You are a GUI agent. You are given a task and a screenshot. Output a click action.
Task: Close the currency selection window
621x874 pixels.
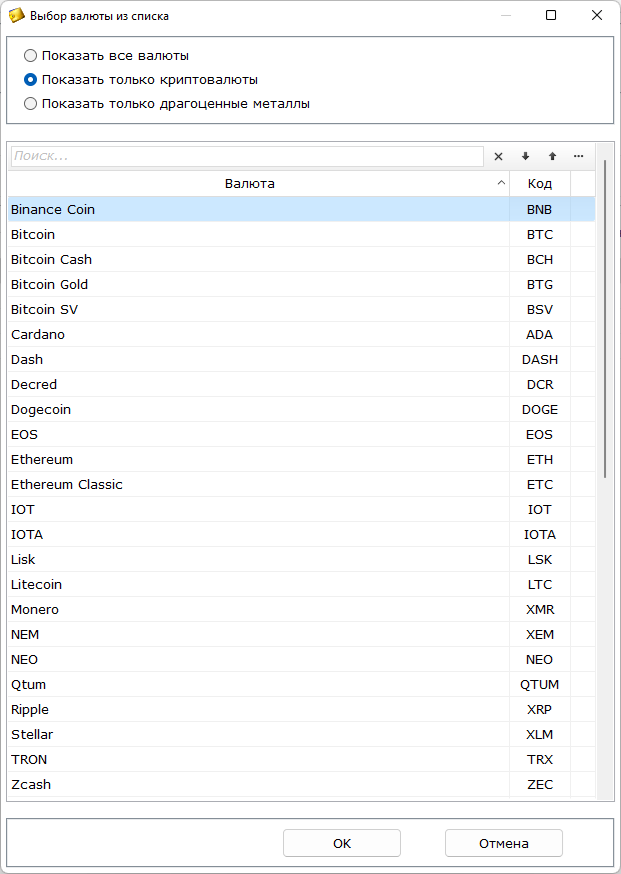596,16
